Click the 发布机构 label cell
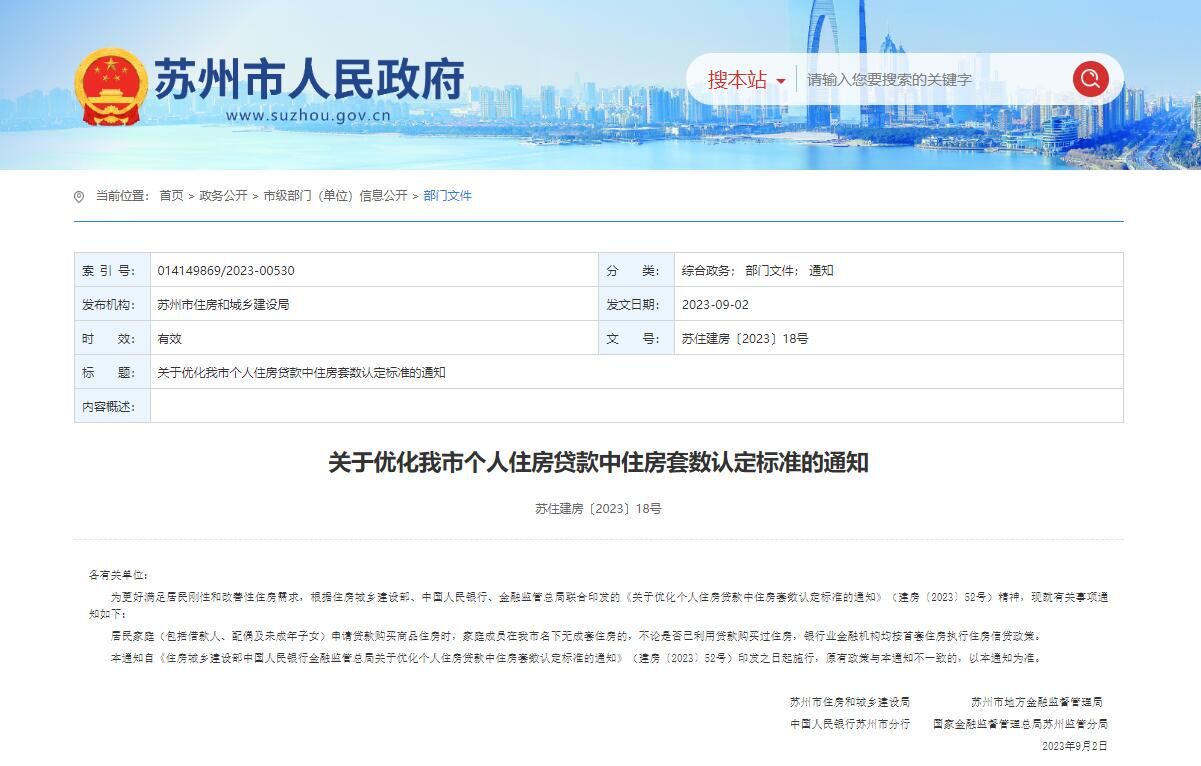 coord(112,305)
